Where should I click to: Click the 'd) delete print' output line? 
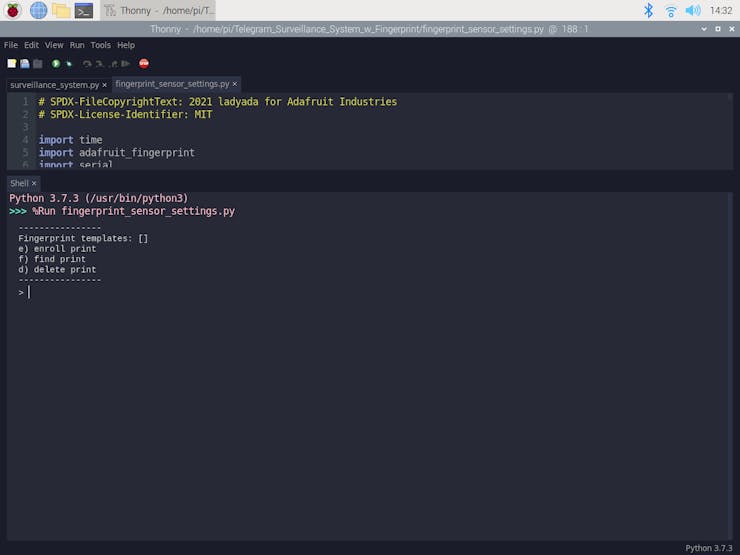click(57, 269)
